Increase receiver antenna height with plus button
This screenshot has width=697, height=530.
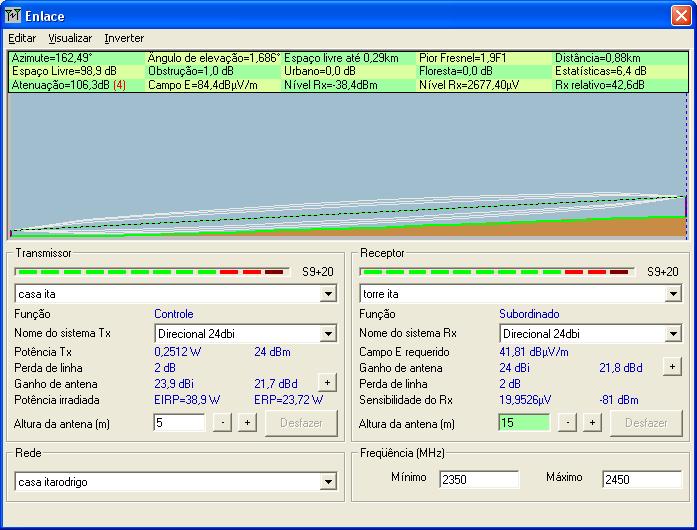click(592, 423)
